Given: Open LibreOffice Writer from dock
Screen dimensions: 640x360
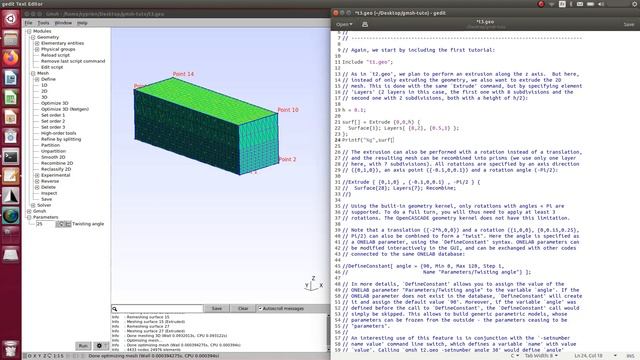Looking at the screenshot, I should click(11, 78).
